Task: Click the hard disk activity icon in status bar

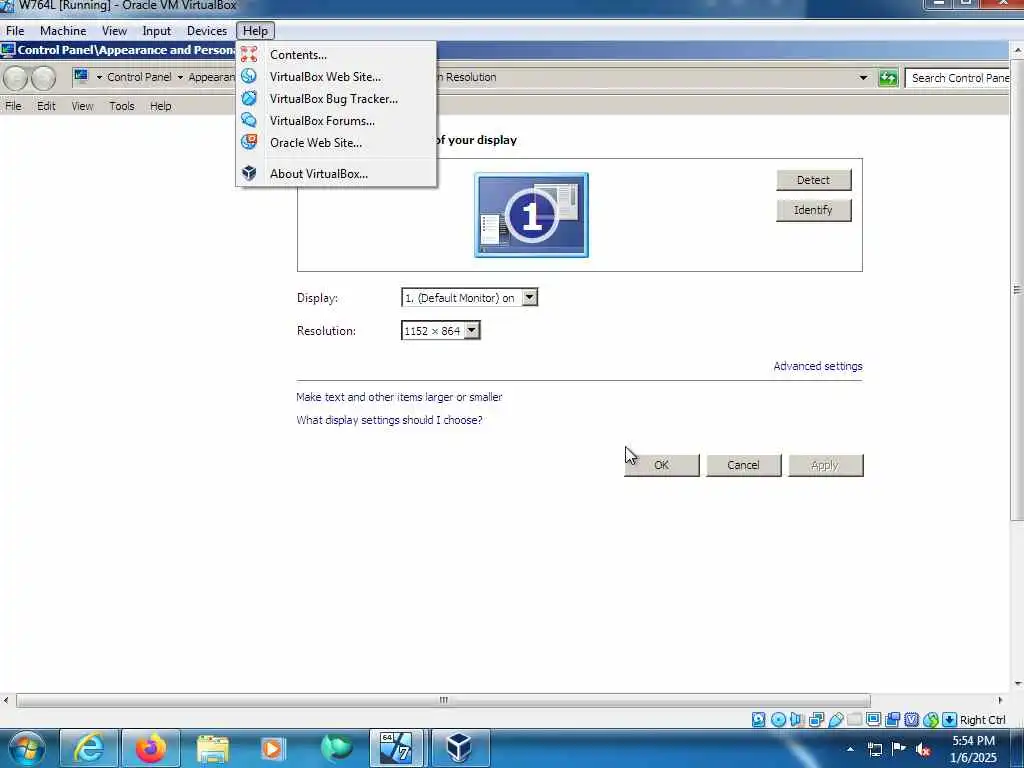Action: (x=758, y=719)
